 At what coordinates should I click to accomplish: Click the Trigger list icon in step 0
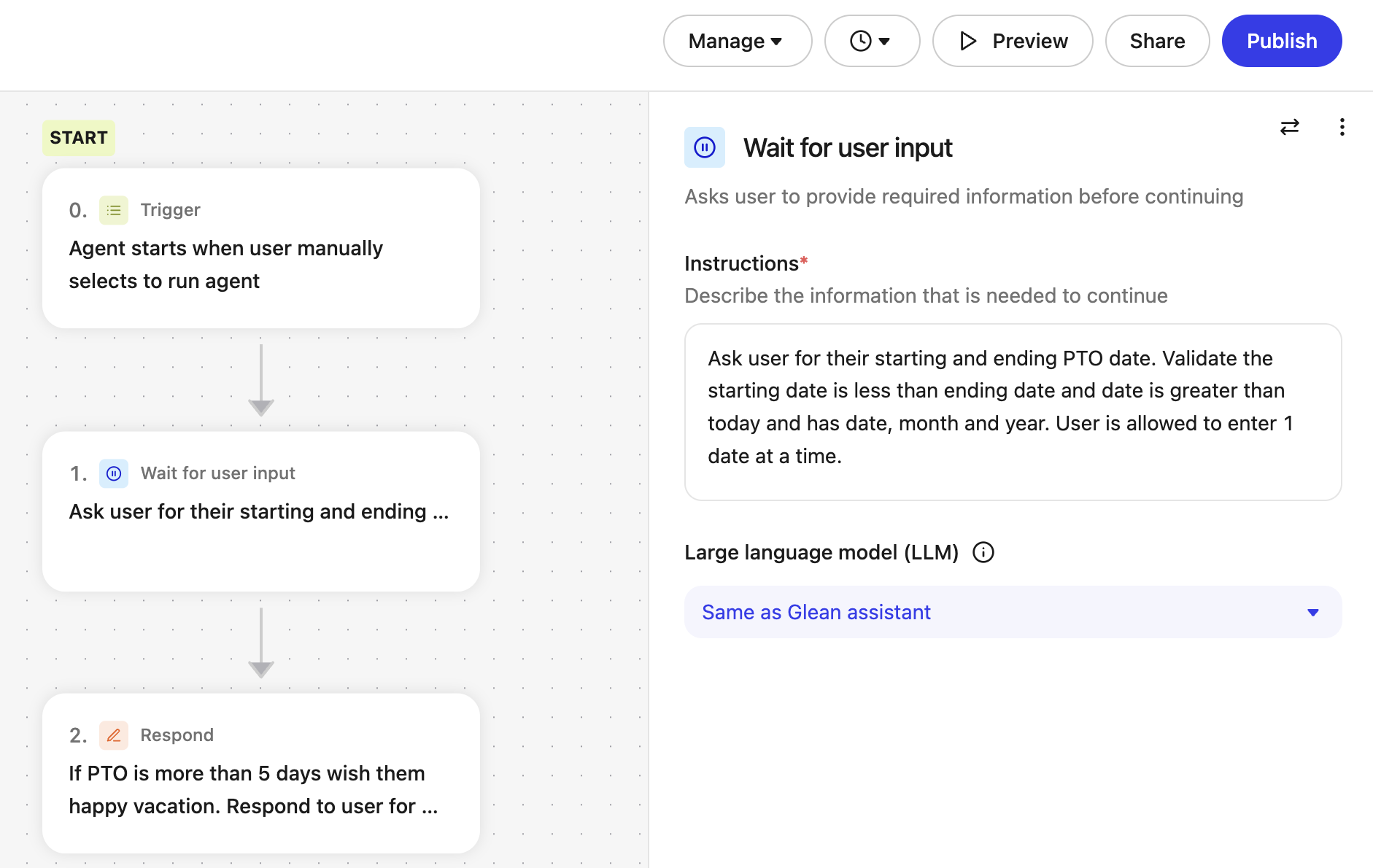(x=113, y=211)
